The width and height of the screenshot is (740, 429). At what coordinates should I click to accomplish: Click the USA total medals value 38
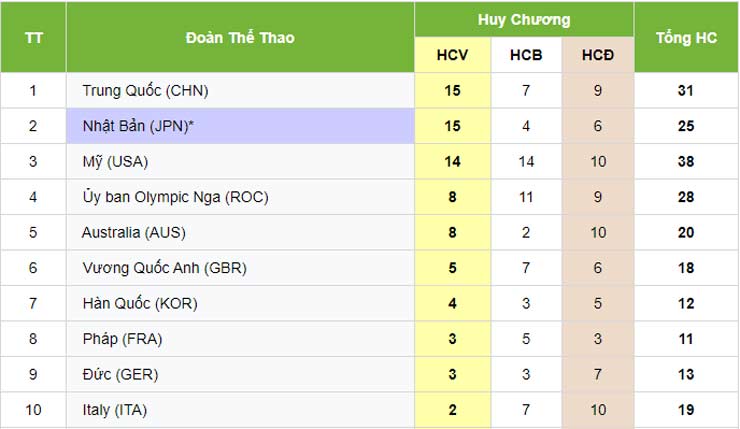pyautogui.click(x=685, y=162)
